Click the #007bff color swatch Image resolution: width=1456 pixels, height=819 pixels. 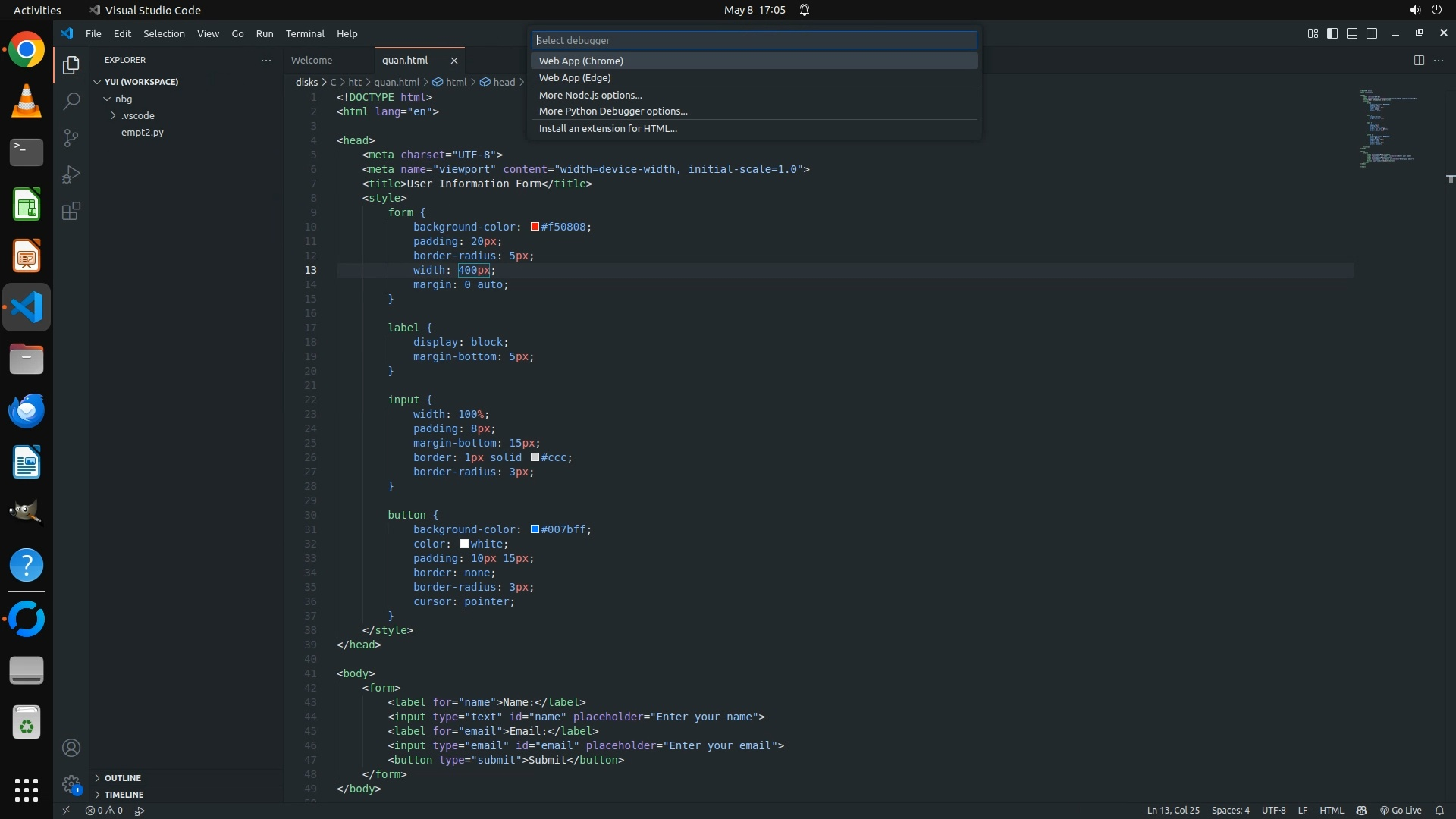click(x=535, y=529)
